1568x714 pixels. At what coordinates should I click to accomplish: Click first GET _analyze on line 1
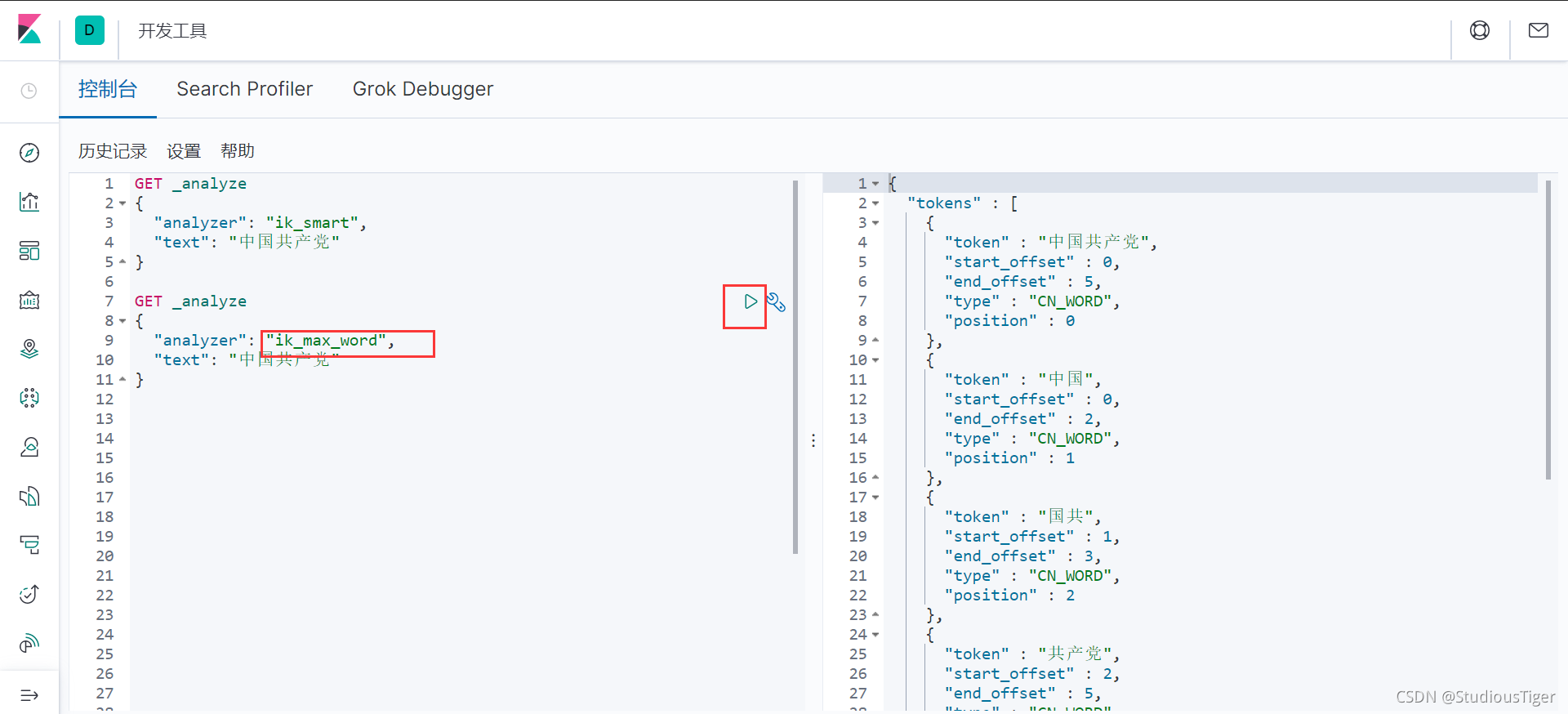click(190, 184)
